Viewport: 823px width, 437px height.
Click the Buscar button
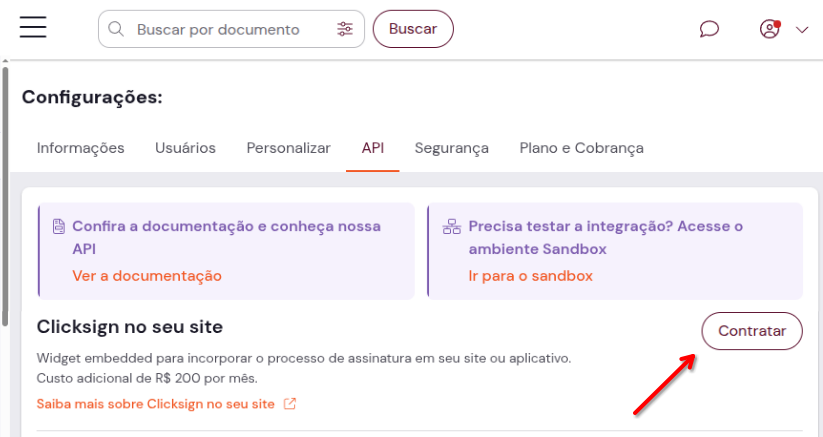[x=413, y=29]
